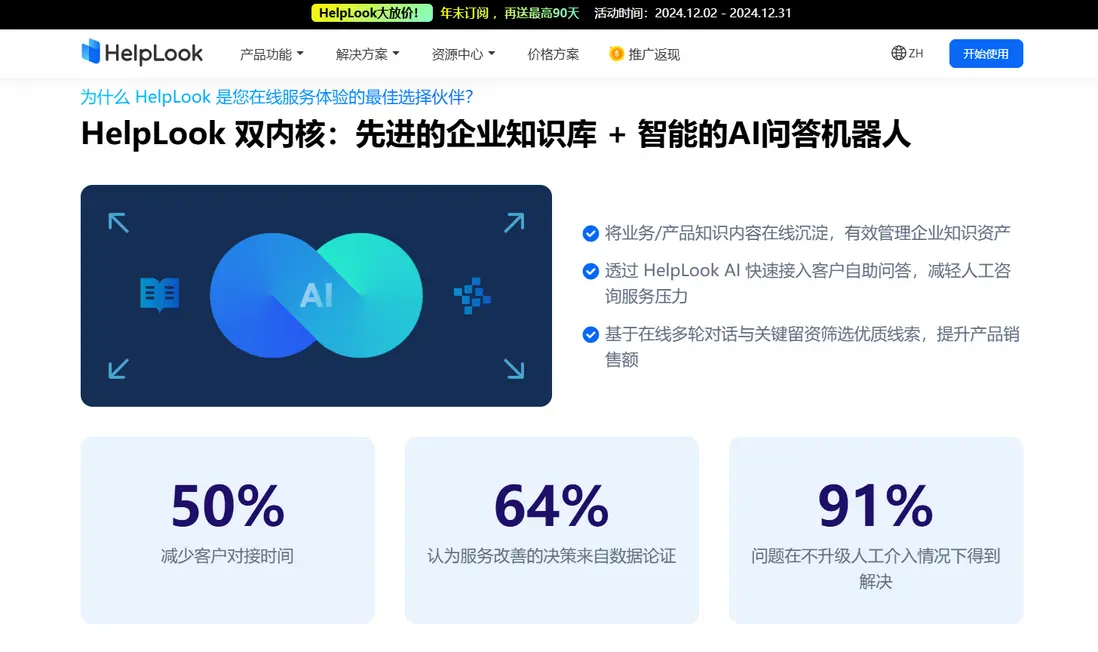Click checkmark icon beside 透过 HelpLook AI

[x=590, y=271]
